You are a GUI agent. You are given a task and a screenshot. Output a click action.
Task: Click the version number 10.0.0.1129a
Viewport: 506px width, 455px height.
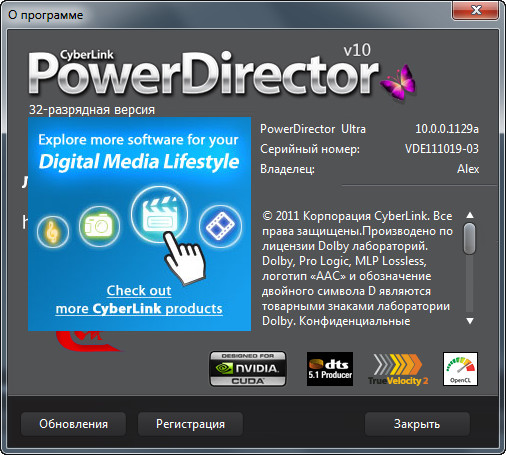tap(447, 129)
